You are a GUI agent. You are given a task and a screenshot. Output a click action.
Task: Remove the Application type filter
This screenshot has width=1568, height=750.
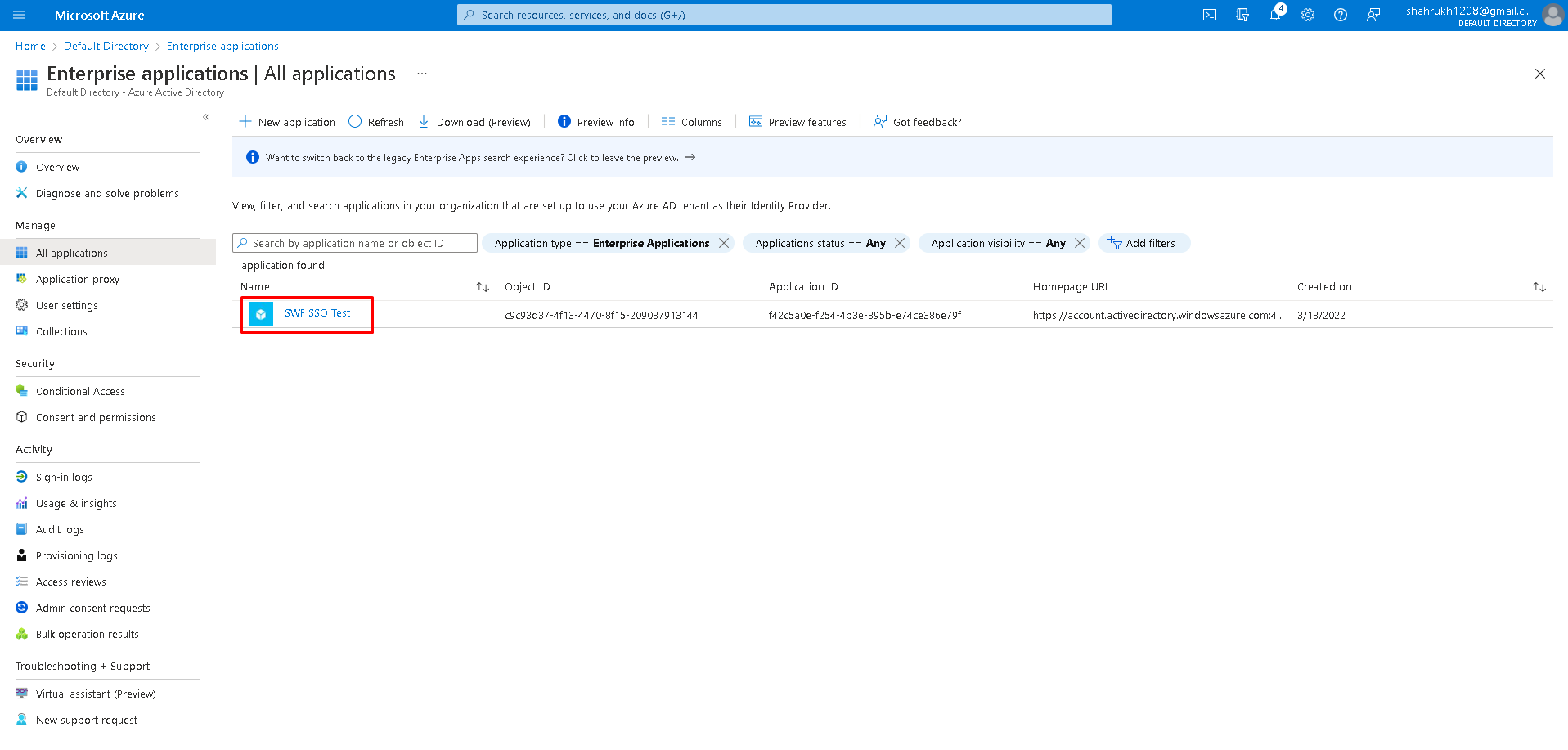(724, 243)
